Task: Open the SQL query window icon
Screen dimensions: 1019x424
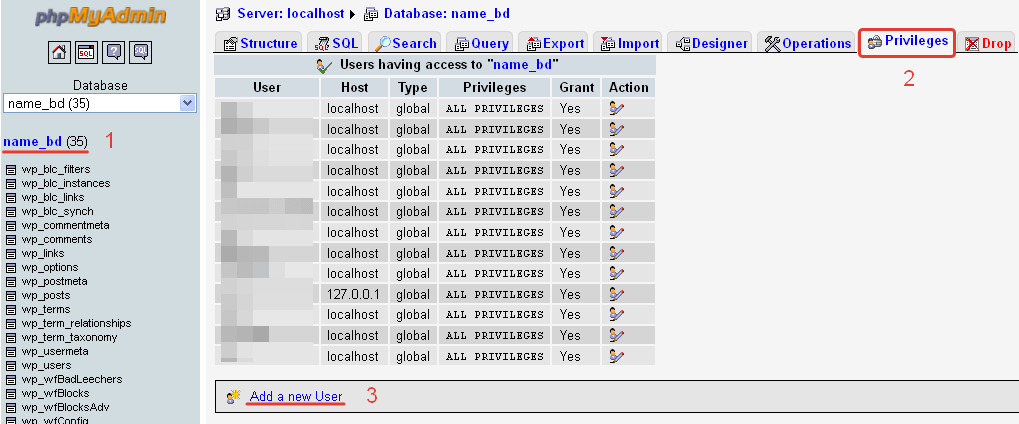Action: coord(86,51)
